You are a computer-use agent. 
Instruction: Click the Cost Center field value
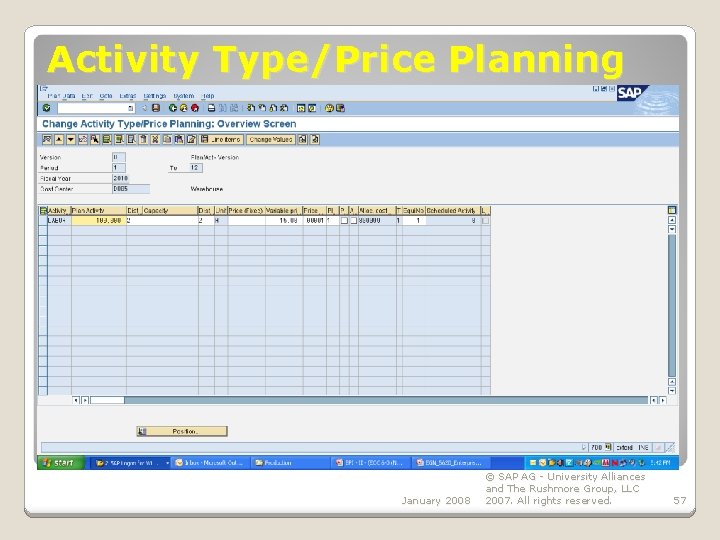[131, 189]
